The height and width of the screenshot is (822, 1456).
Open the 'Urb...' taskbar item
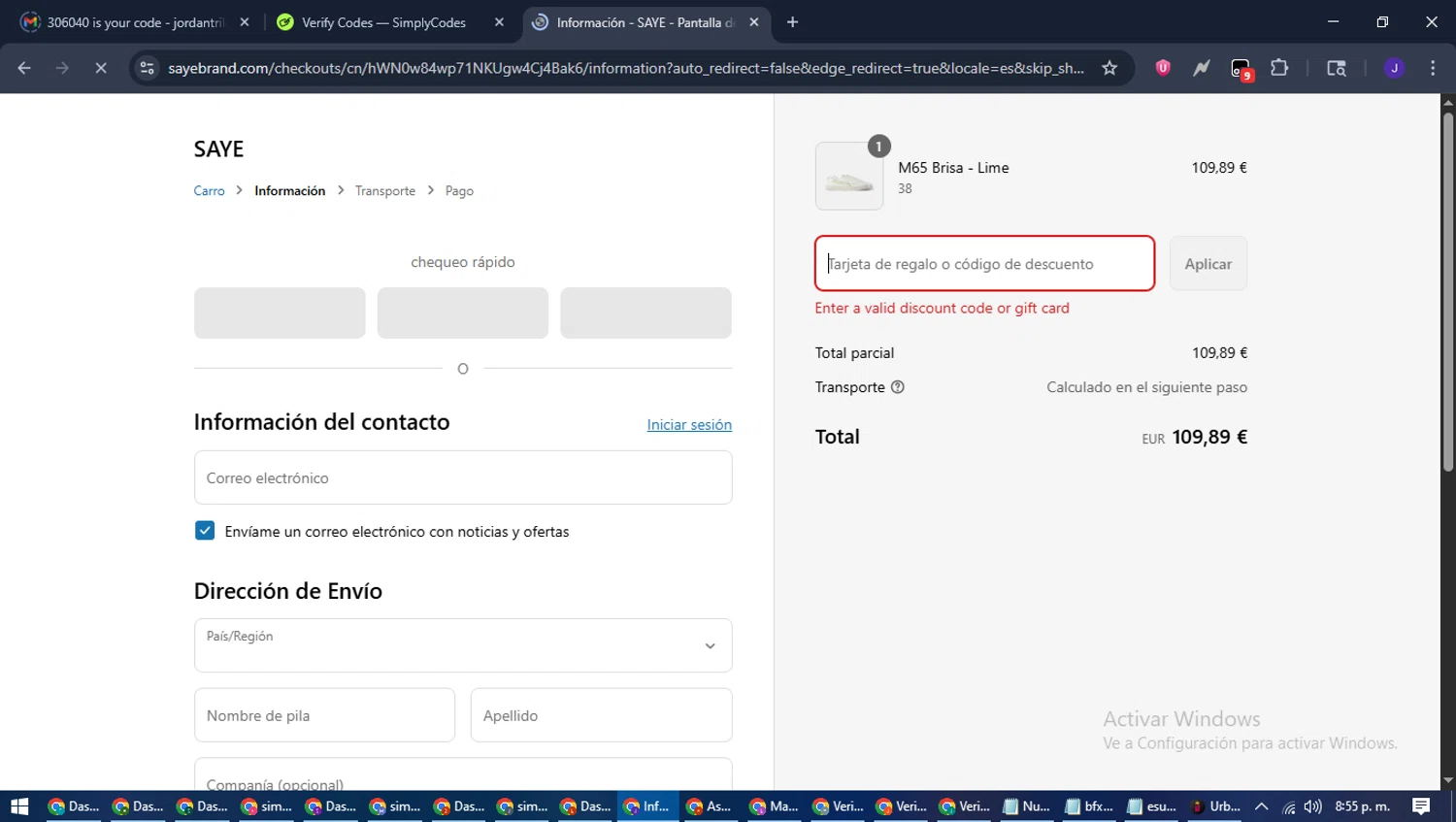click(1215, 806)
